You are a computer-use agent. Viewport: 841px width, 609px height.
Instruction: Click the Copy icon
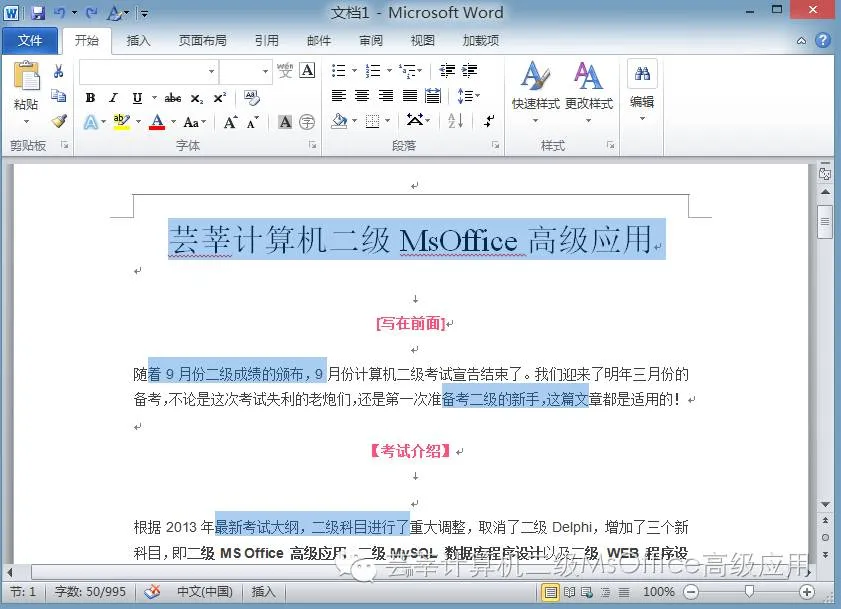pos(58,96)
